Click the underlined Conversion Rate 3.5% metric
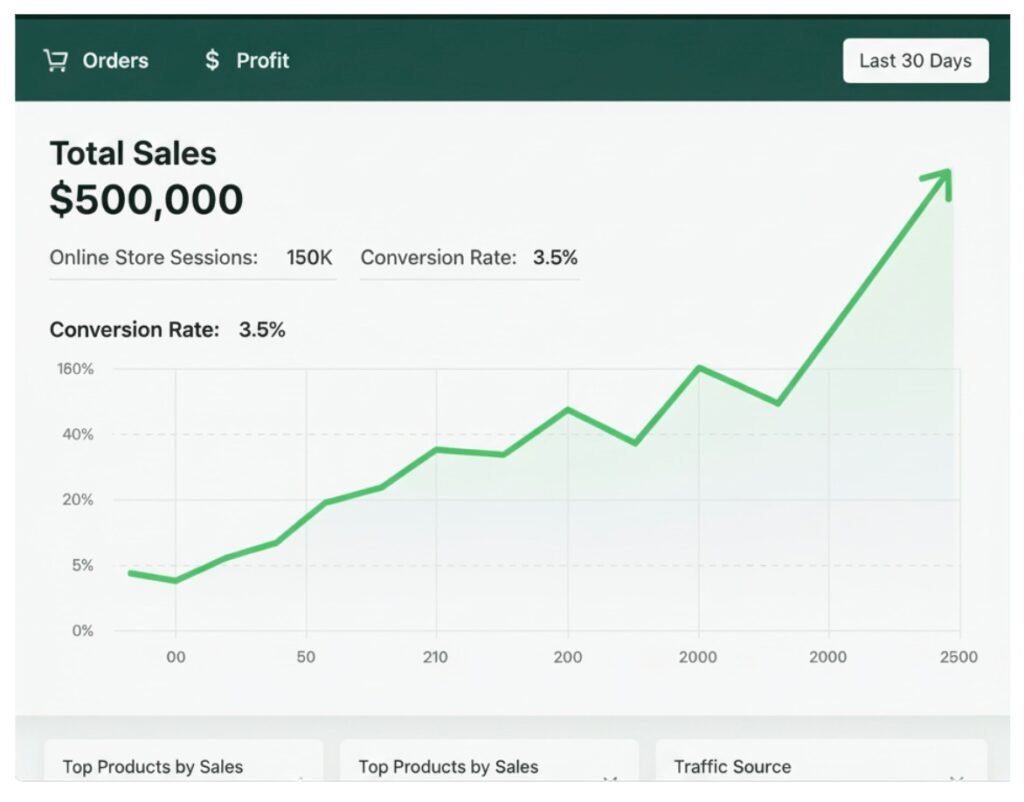 coord(469,258)
